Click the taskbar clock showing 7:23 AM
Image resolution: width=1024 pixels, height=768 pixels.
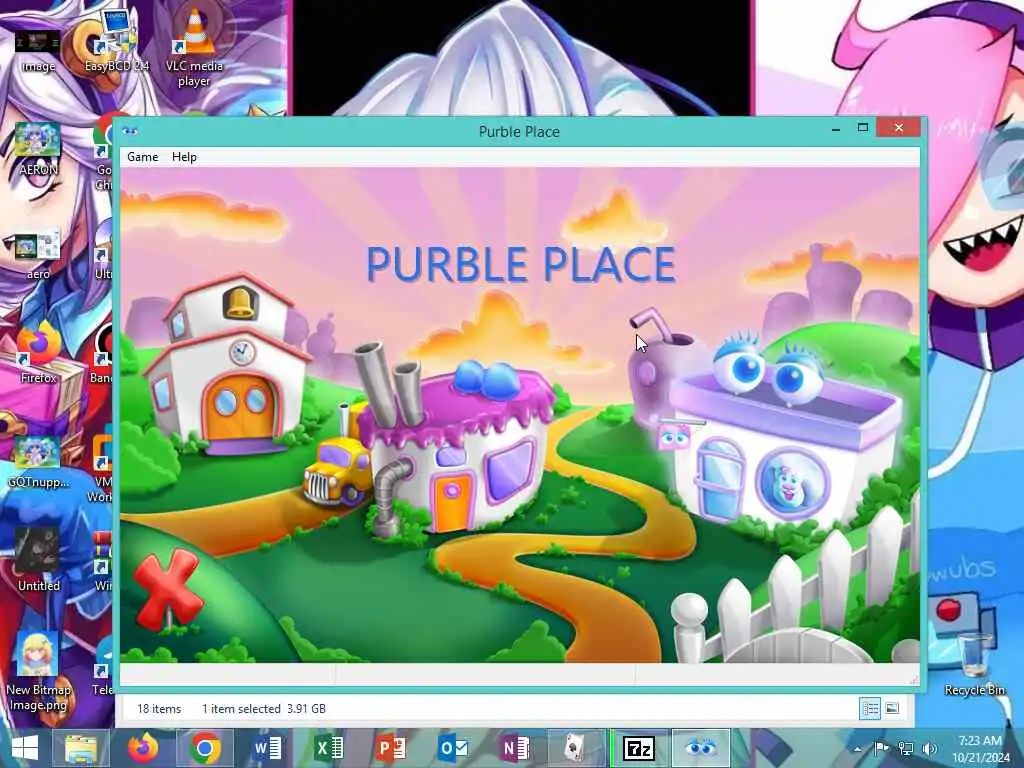pos(980,748)
